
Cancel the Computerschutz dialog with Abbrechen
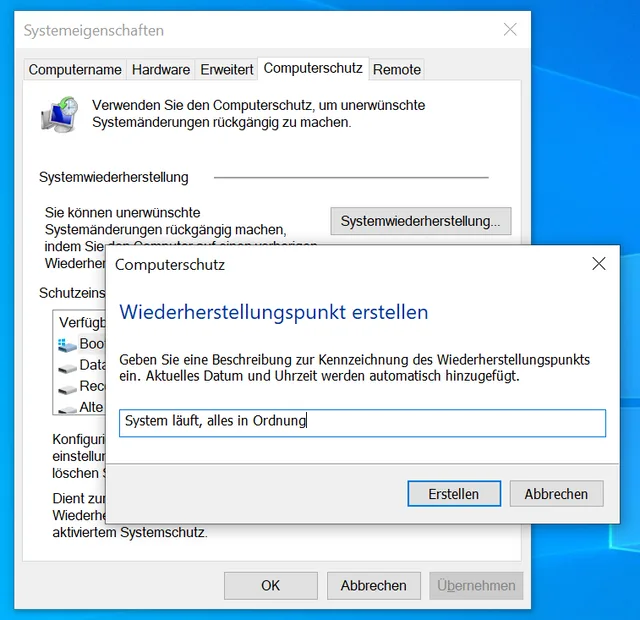tap(556, 493)
